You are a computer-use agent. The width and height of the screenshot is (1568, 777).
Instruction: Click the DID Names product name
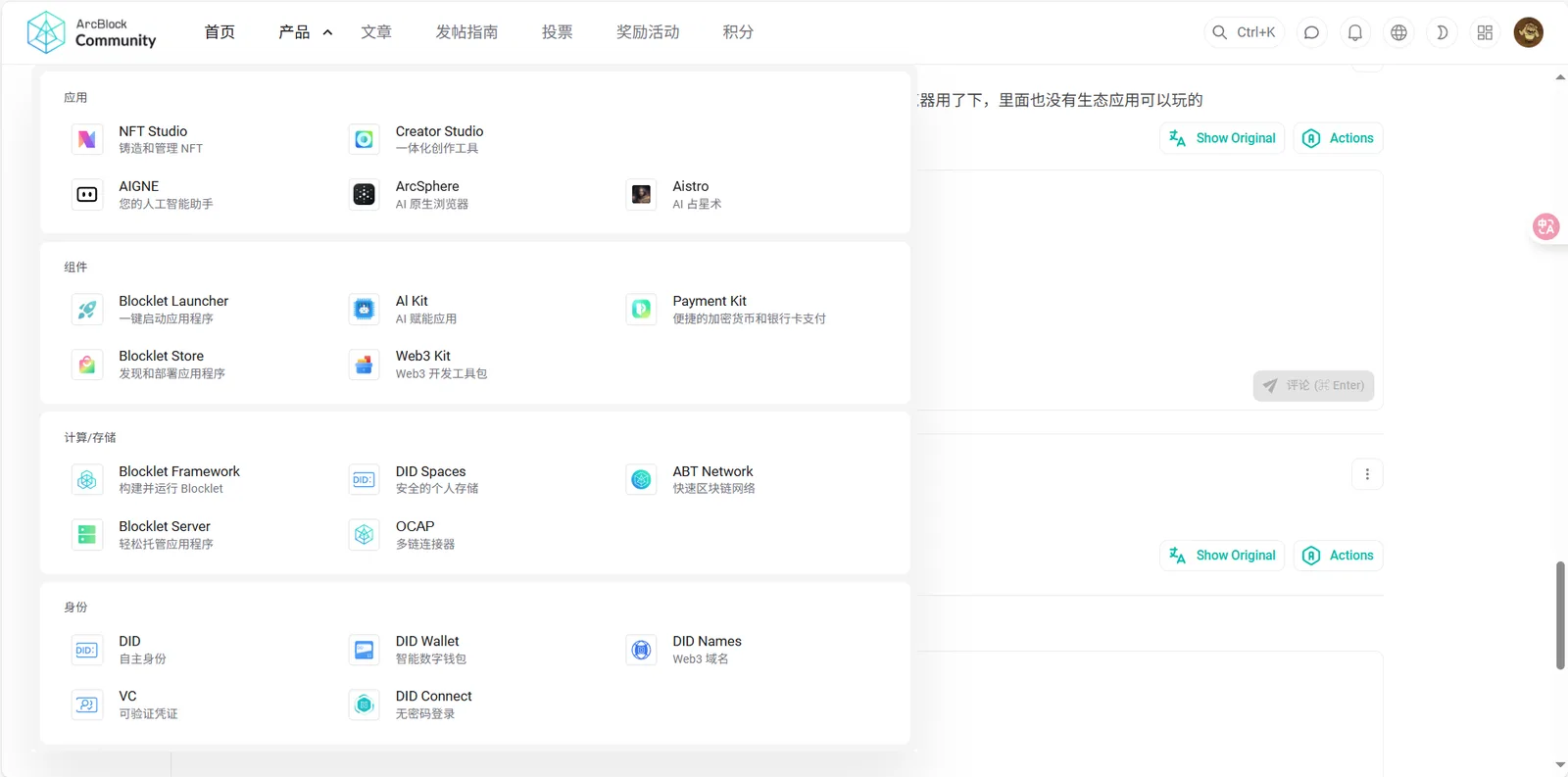pyautogui.click(x=707, y=641)
